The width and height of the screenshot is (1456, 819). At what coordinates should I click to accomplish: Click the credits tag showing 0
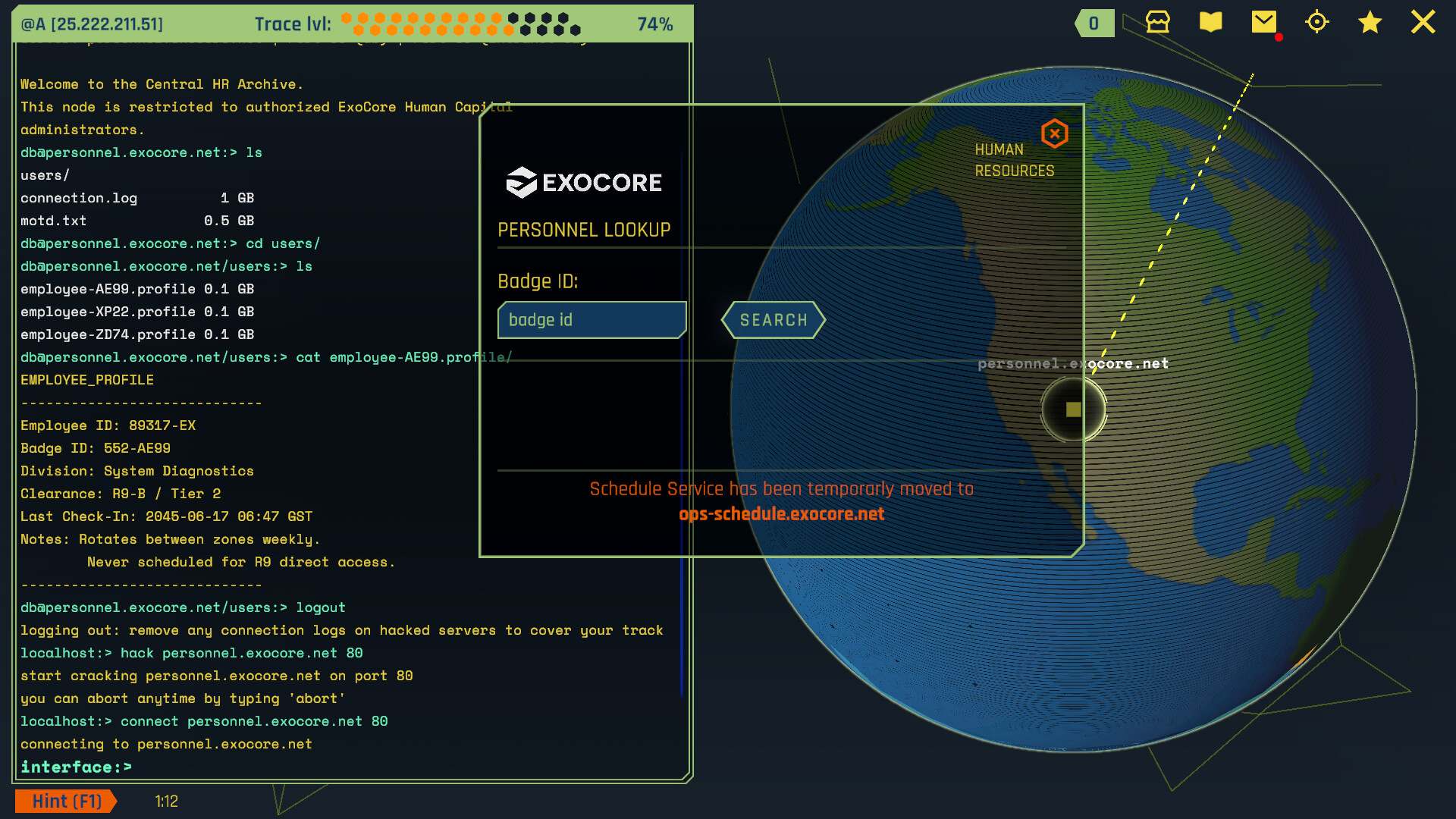1094,23
